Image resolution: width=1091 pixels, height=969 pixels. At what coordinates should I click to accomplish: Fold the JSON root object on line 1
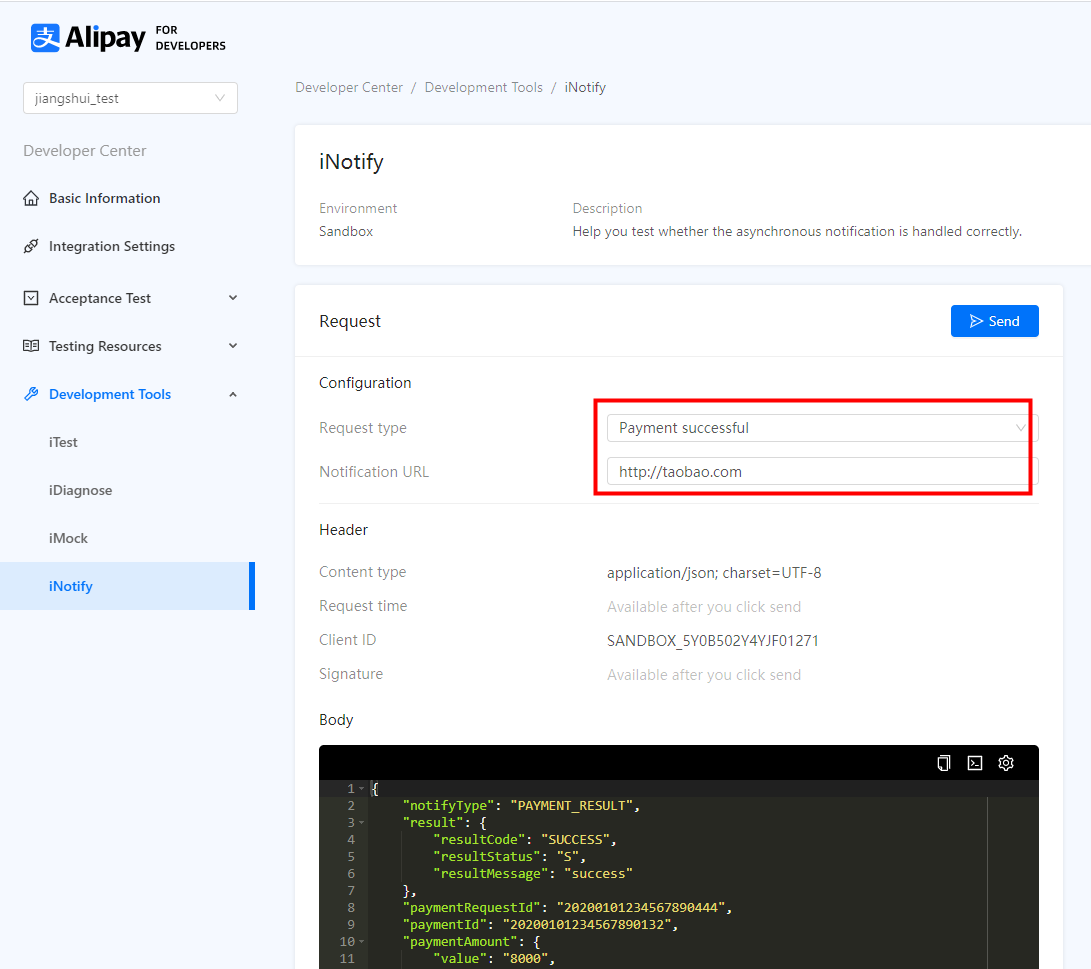coord(362,789)
